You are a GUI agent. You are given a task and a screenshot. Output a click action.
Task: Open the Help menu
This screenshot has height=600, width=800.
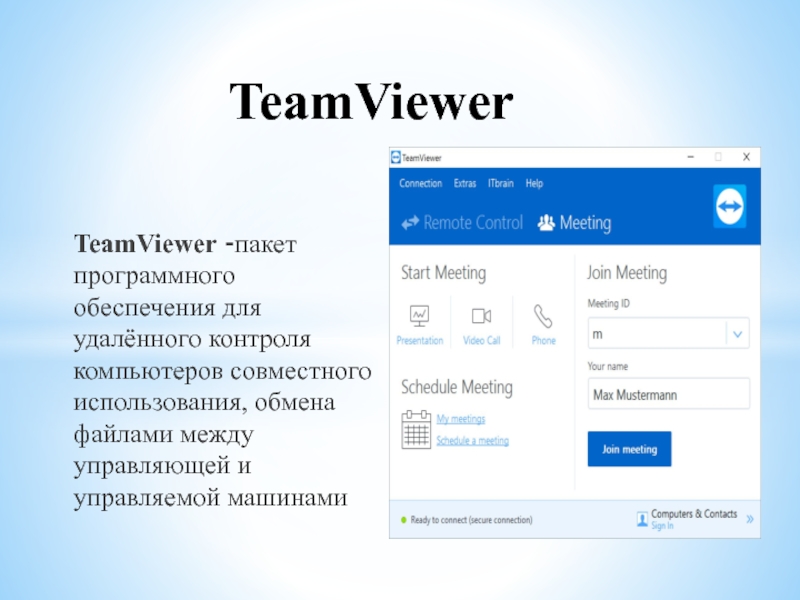(535, 184)
